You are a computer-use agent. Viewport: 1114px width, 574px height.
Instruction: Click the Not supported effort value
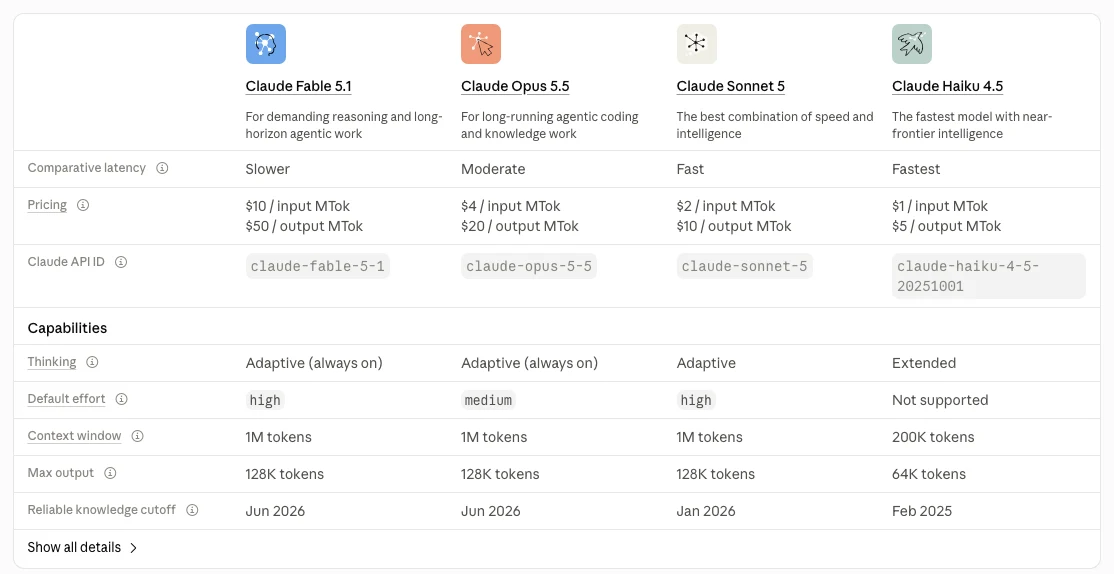(x=940, y=400)
